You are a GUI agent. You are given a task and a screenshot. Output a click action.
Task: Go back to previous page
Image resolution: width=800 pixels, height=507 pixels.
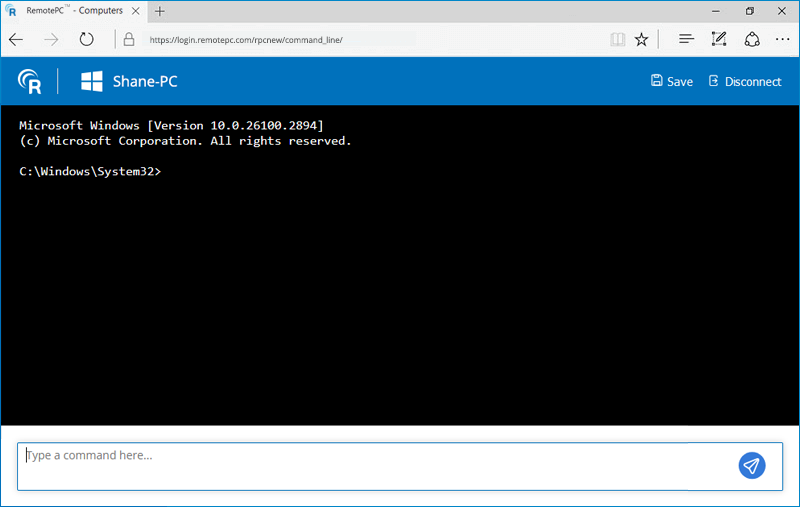(x=17, y=40)
